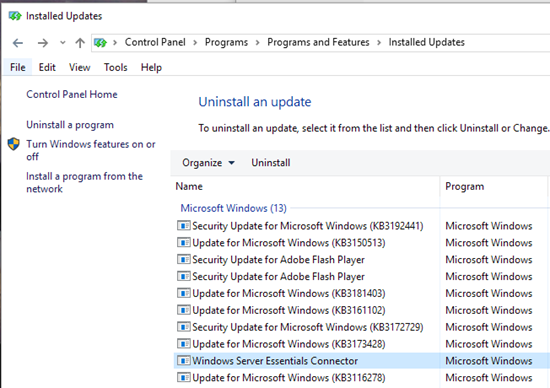This screenshot has height=388, width=550.
Task: Open the View menu
Action: (79, 67)
